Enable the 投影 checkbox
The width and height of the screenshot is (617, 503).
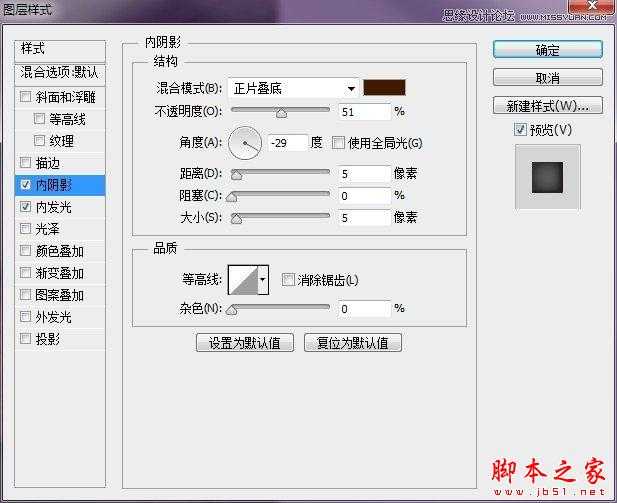pos(26,338)
